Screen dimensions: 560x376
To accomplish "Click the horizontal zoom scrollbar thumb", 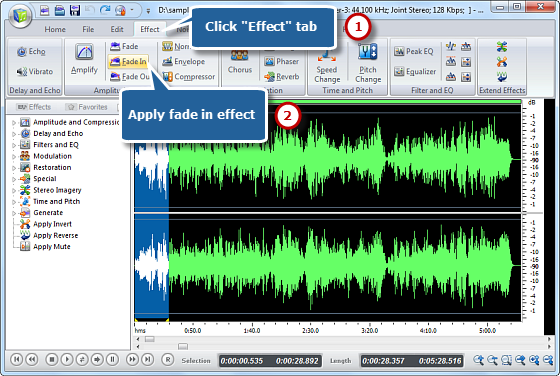I will [182, 346].
